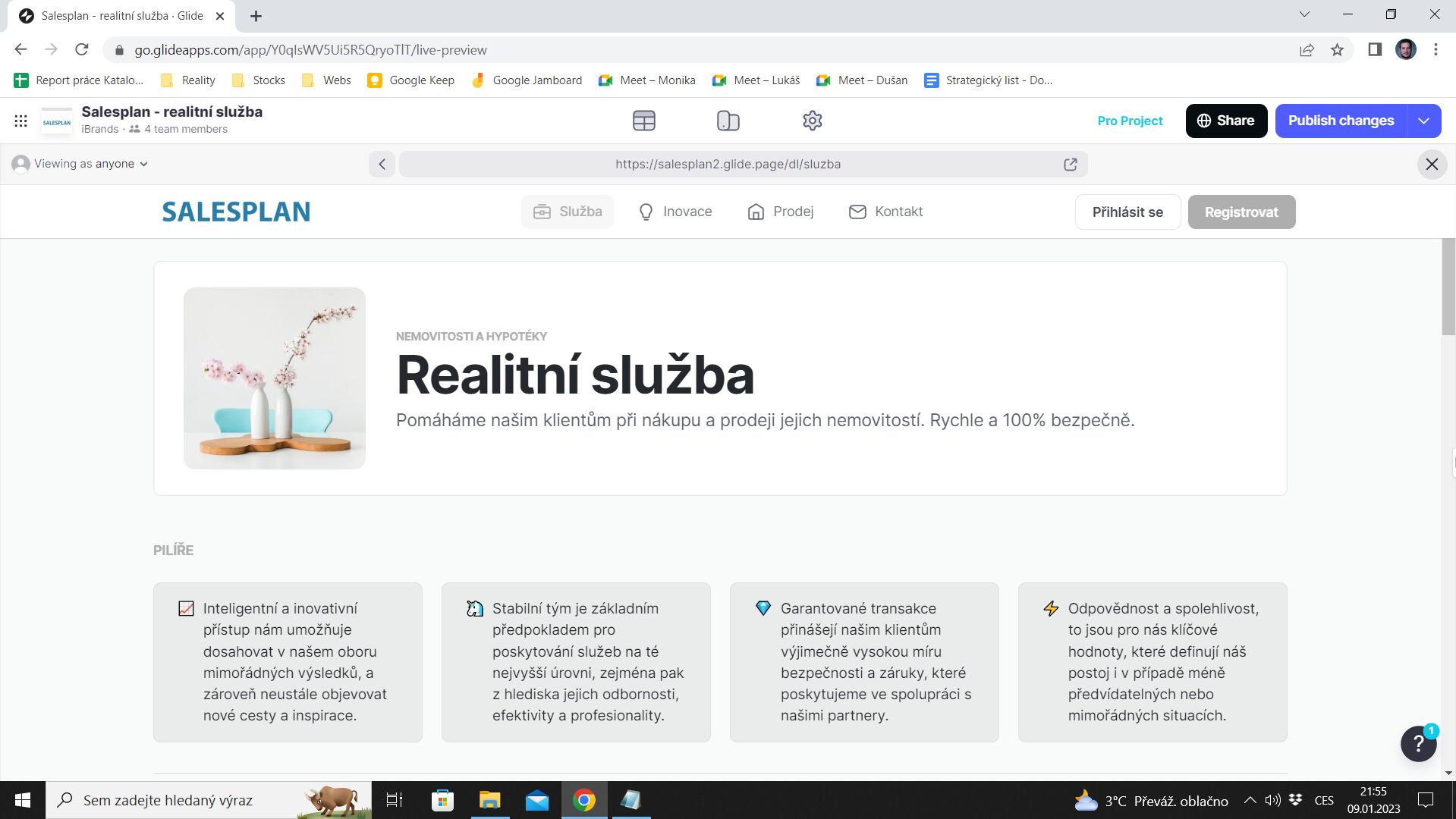Open the Data editor table icon

pyautogui.click(x=644, y=121)
